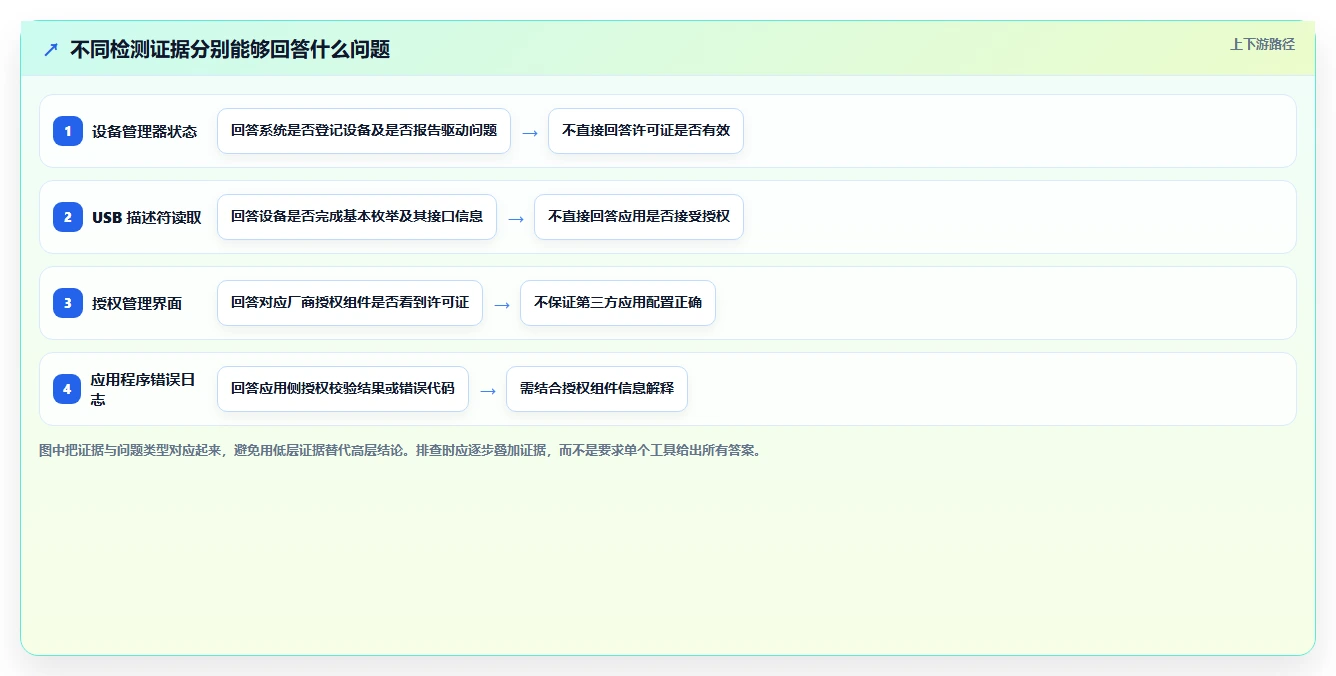This screenshot has width=1336, height=676.
Task: Click the arrow in the USB 描述符读取 row
Action: pos(516,218)
